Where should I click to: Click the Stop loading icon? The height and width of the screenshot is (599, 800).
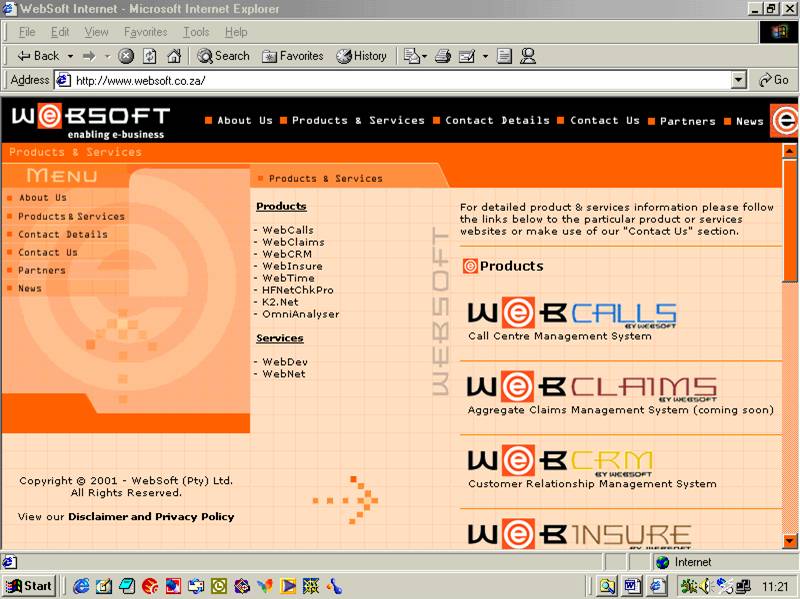click(126, 56)
